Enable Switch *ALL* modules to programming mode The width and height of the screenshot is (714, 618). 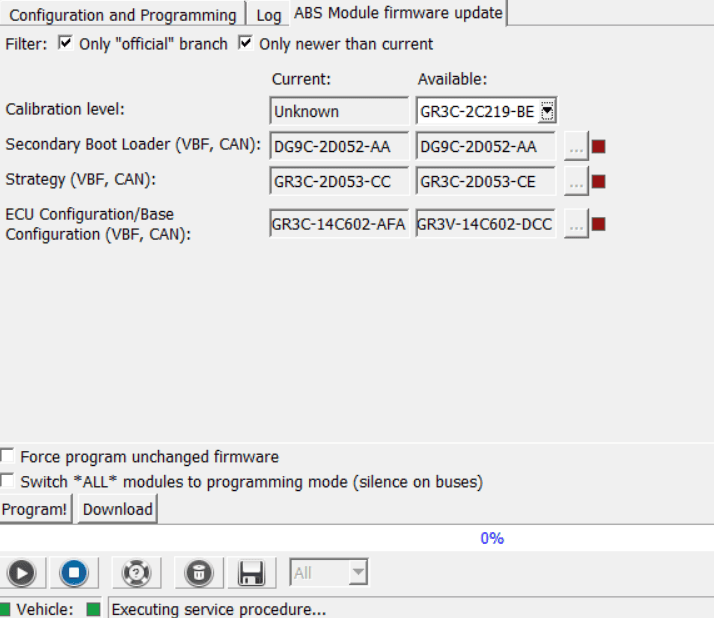7,480
